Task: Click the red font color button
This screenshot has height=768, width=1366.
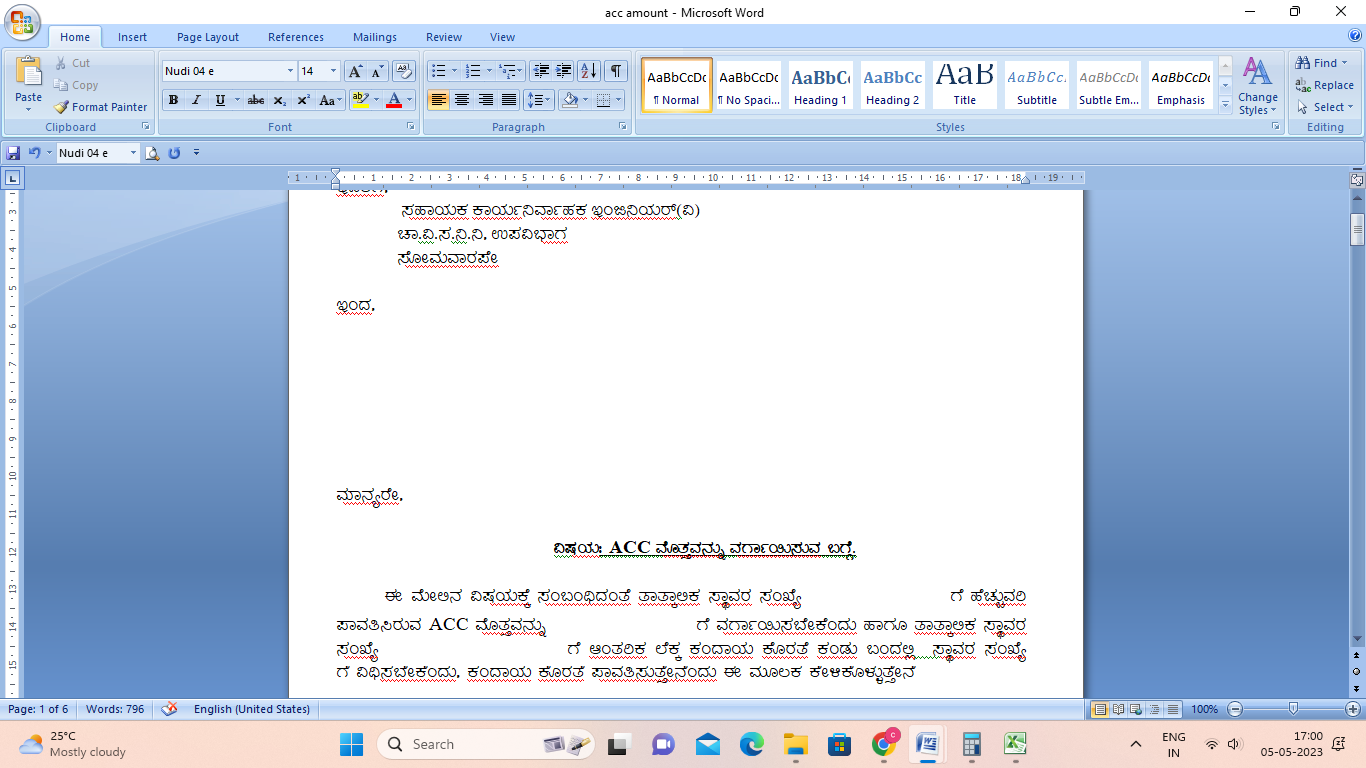Action: 394,100
